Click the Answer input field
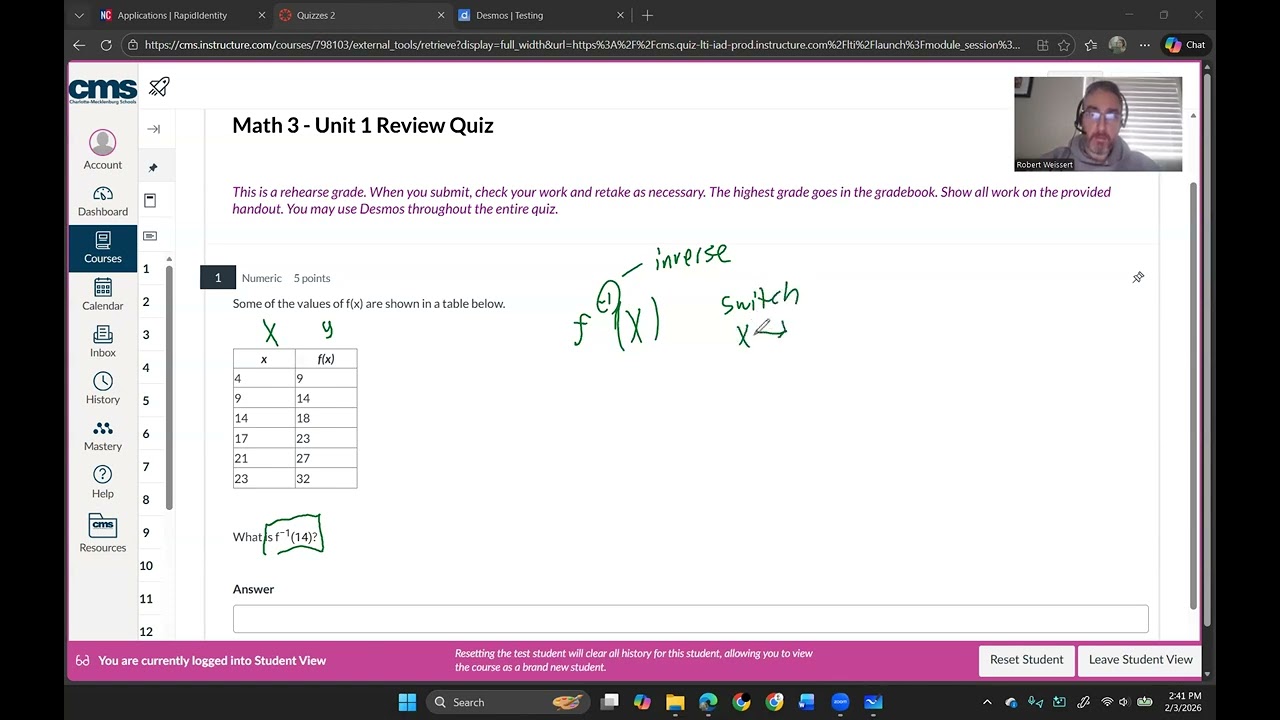Image resolution: width=1280 pixels, height=720 pixels. (x=690, y=619)
